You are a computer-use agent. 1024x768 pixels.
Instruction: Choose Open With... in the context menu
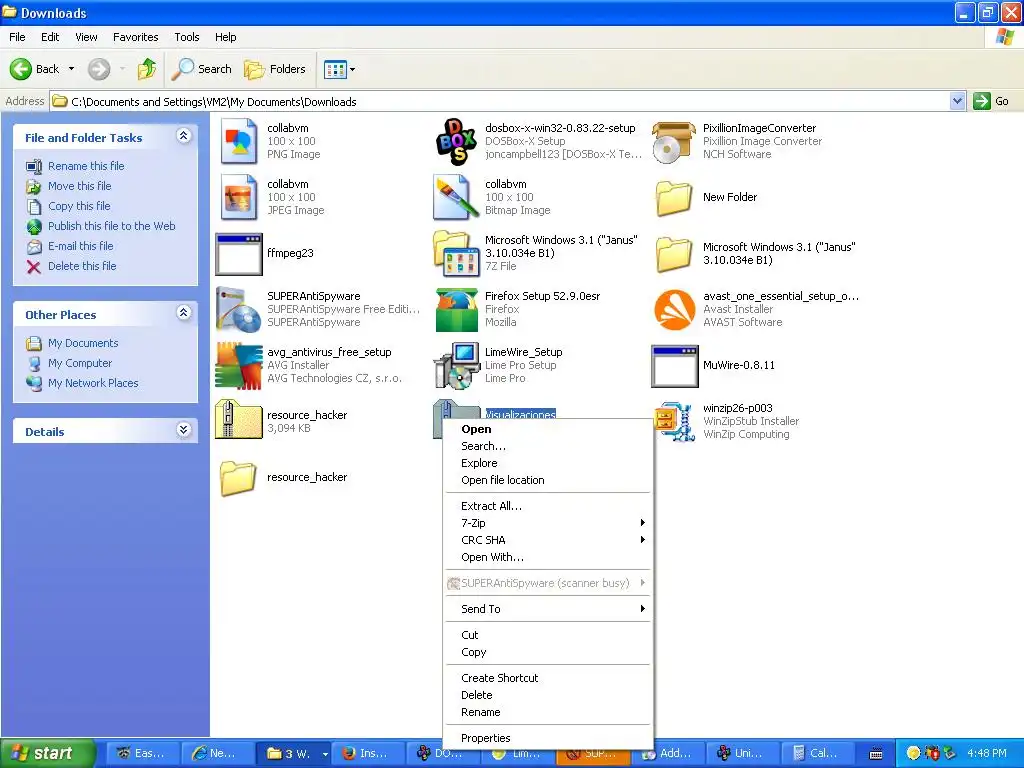pyautogui.click(x=548, y=557)
